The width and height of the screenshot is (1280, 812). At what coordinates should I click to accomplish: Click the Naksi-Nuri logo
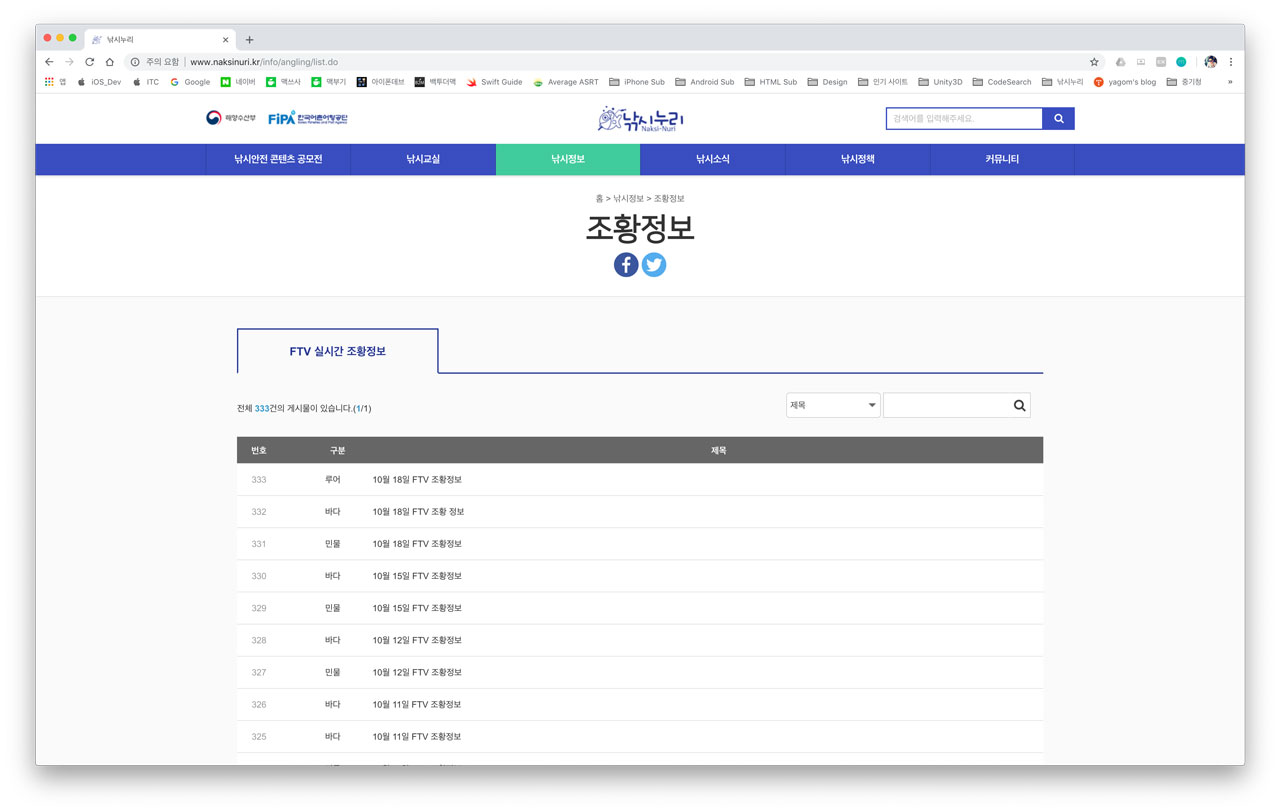click(x=640, y=119)
